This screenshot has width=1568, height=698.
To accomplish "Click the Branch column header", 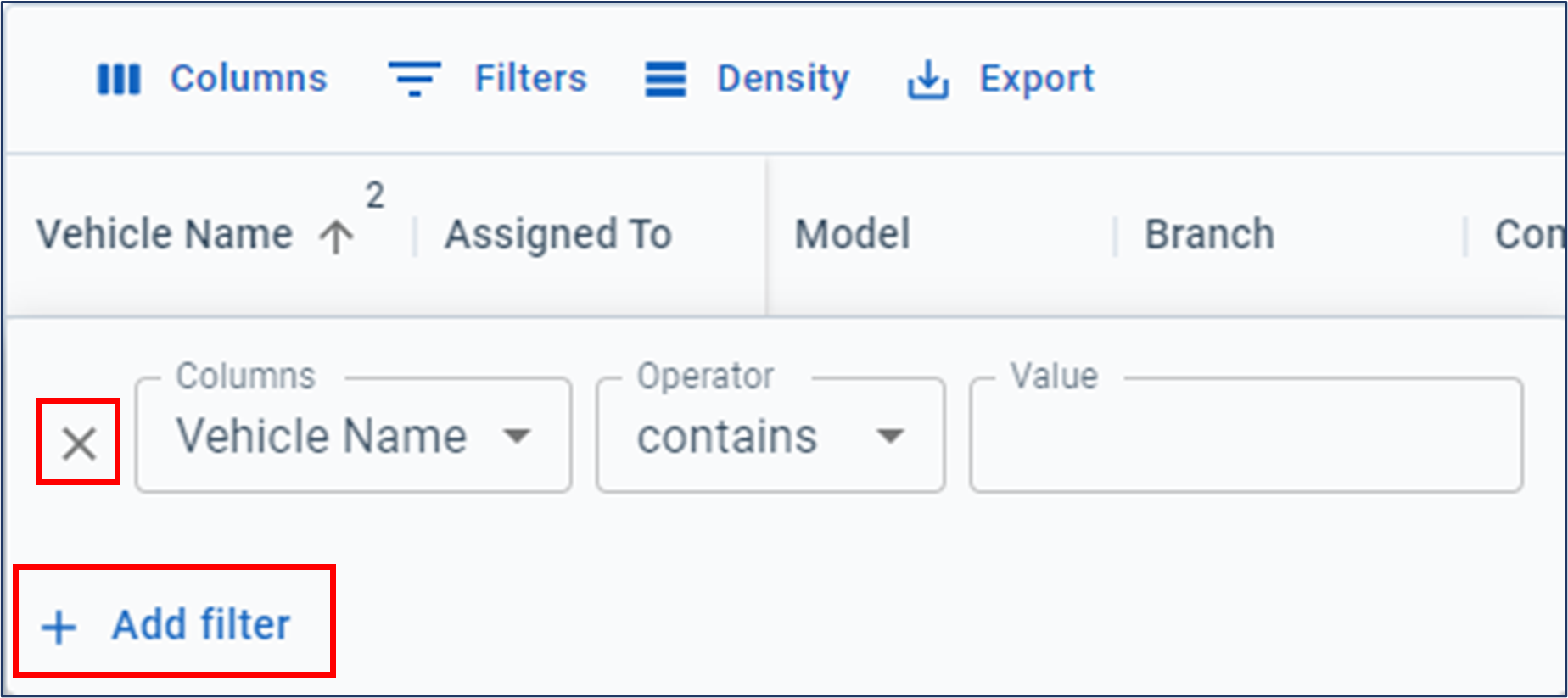I will click(x=1209, y=234).
